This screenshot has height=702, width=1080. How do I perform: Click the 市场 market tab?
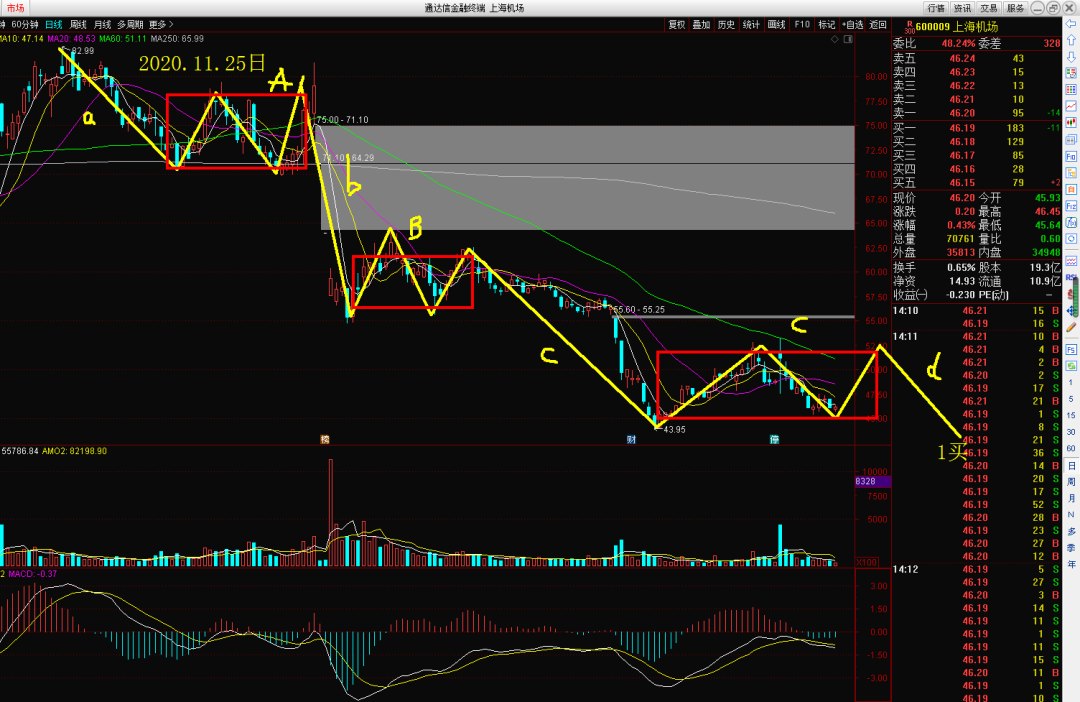15,8
